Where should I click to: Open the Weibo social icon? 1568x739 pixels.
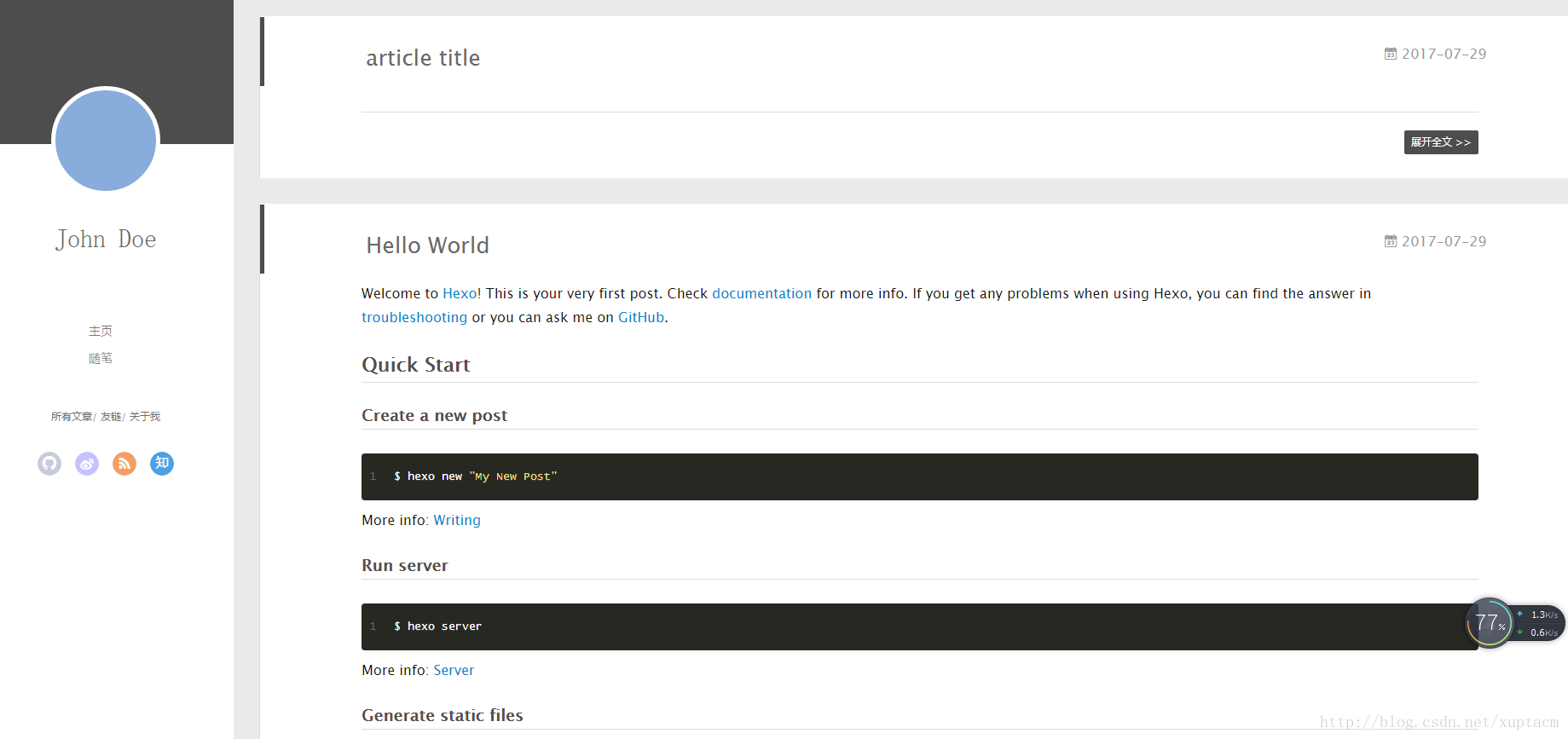(87, 464)
